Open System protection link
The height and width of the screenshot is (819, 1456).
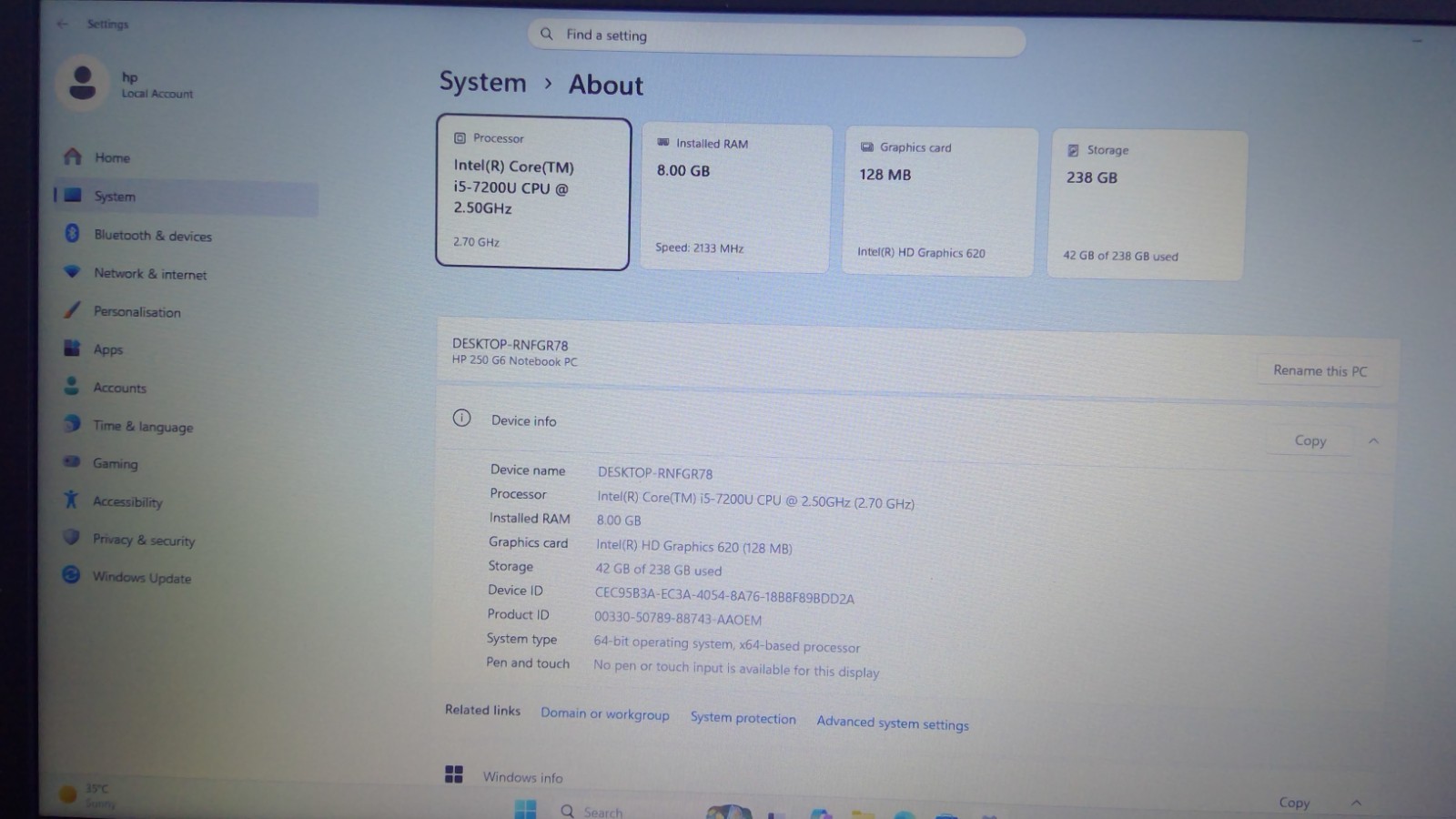743,718
